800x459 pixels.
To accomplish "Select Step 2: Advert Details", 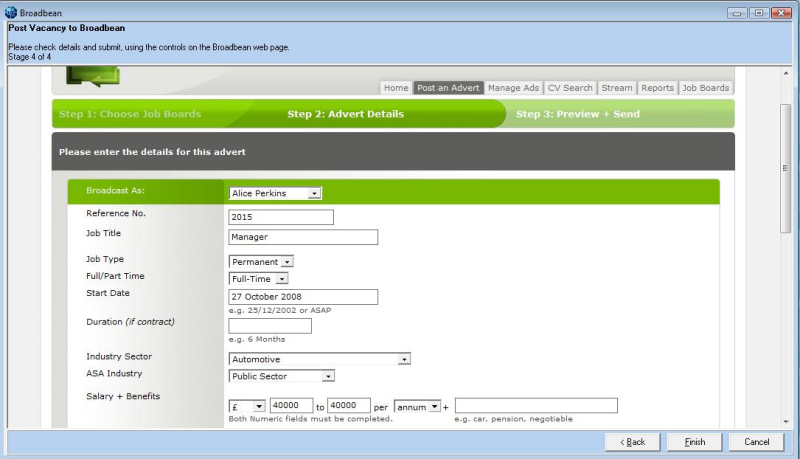I will tap(345, 114).
